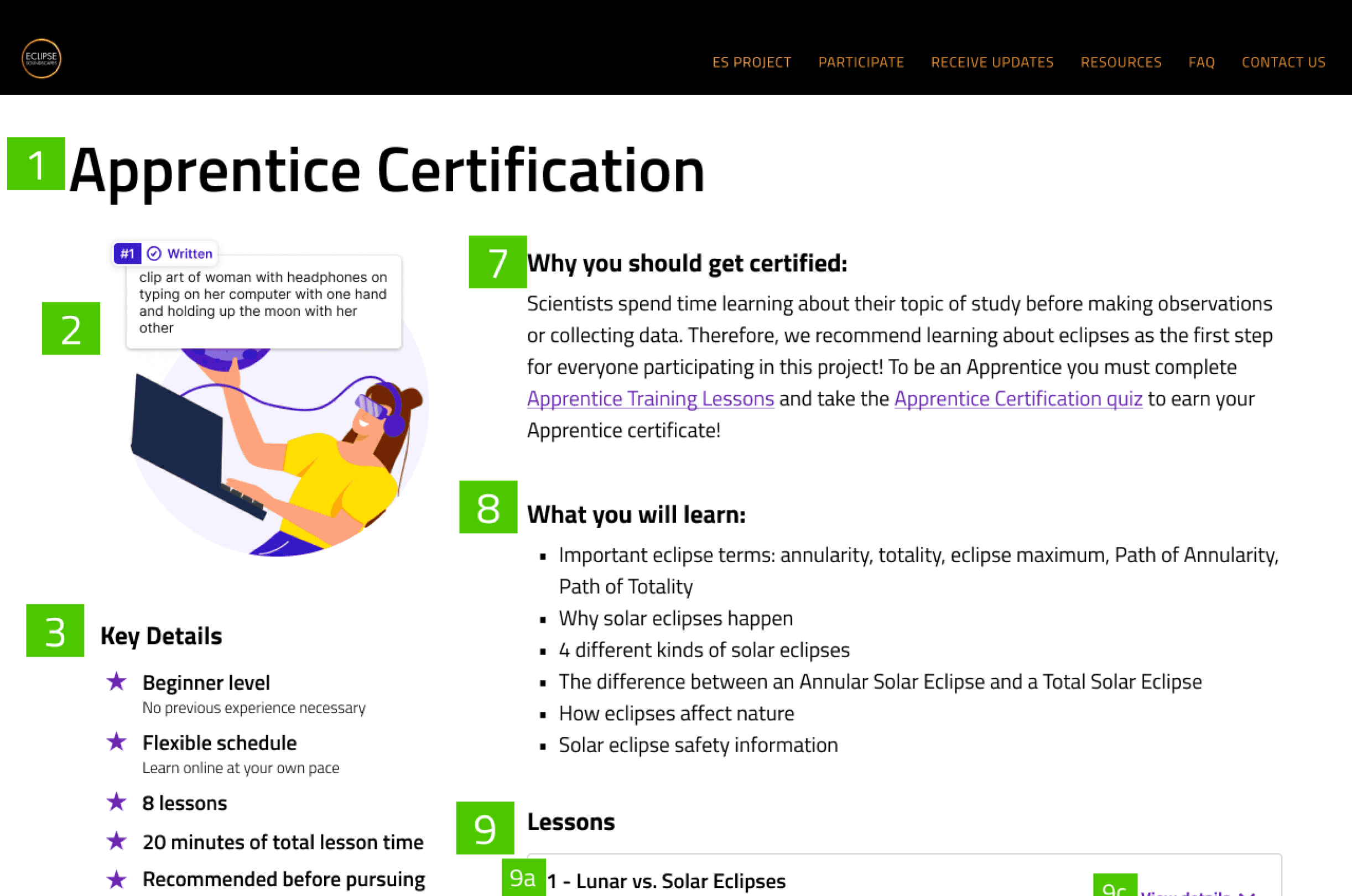1352x896 pixels.
Task: Click Contact Us in navigation
Action: tap(1283, 62)
